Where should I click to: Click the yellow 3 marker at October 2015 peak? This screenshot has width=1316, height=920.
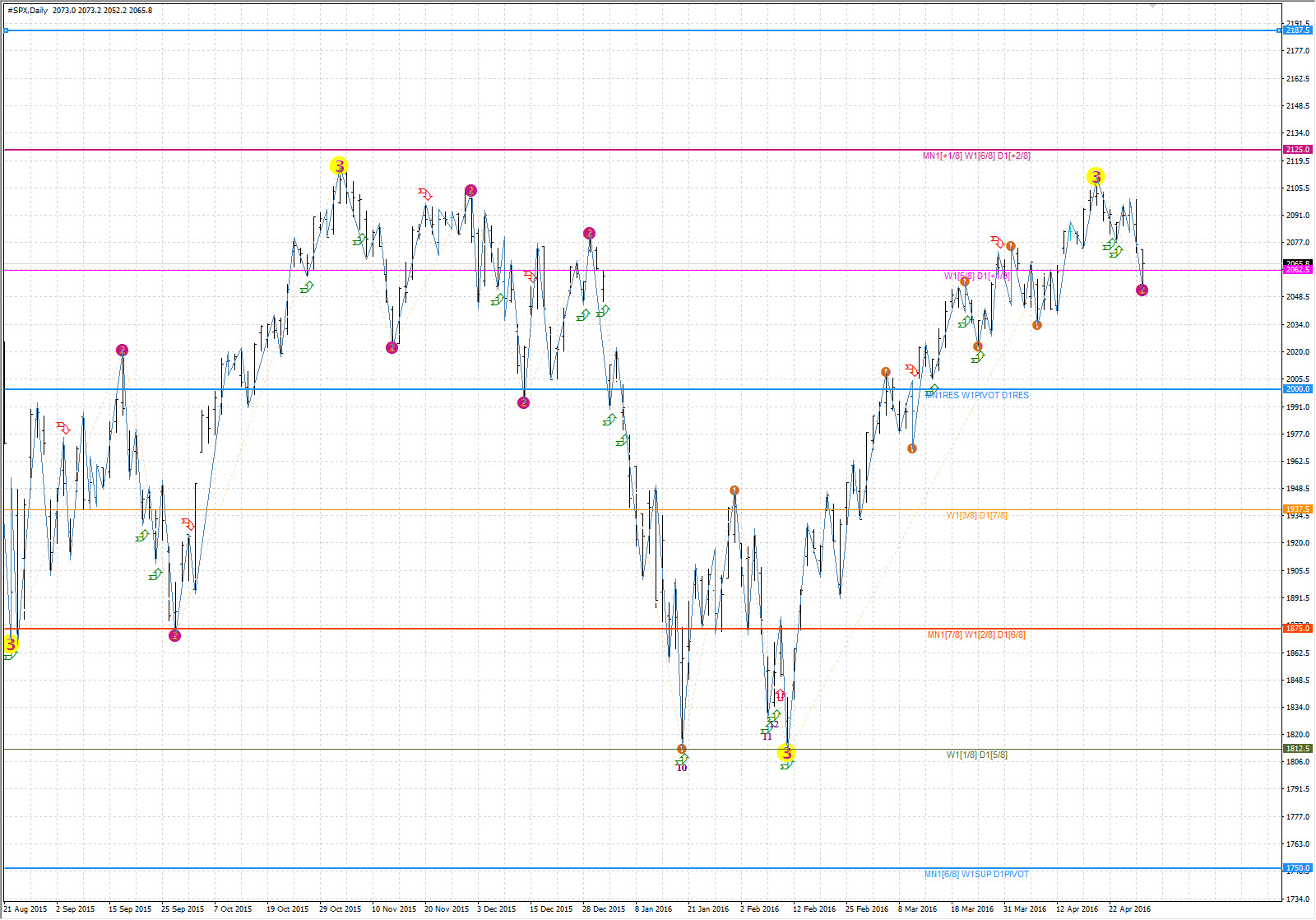(x=339, y=166)
